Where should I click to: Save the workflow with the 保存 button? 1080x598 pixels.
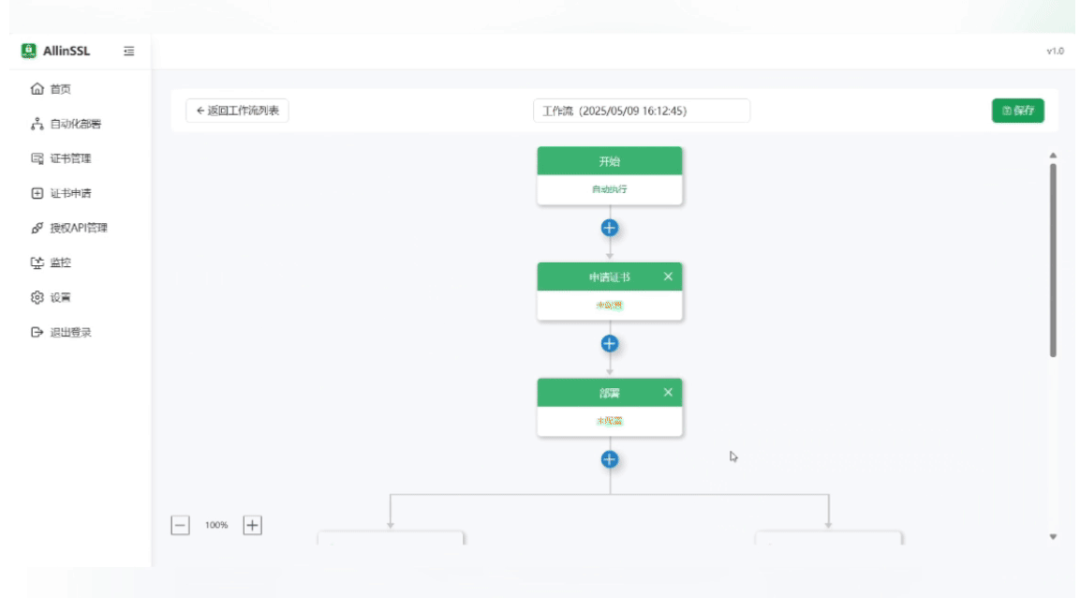pyautogui.click(x=1018, y=111)
